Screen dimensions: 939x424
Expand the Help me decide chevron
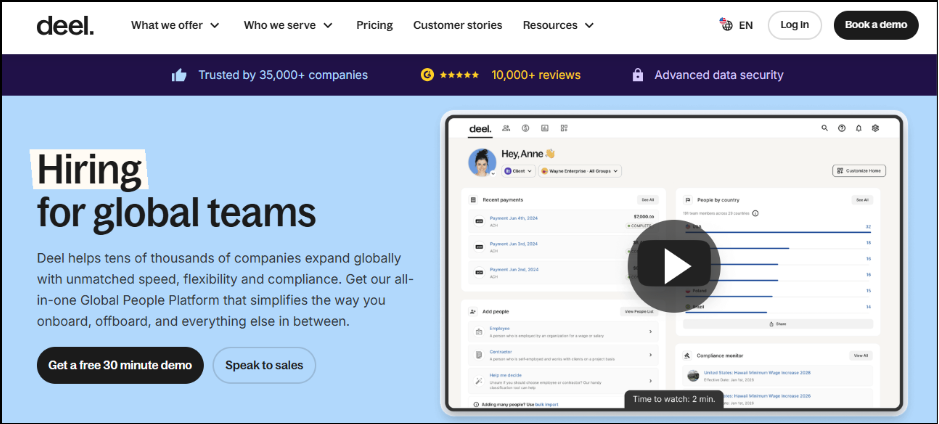point(650,380)
